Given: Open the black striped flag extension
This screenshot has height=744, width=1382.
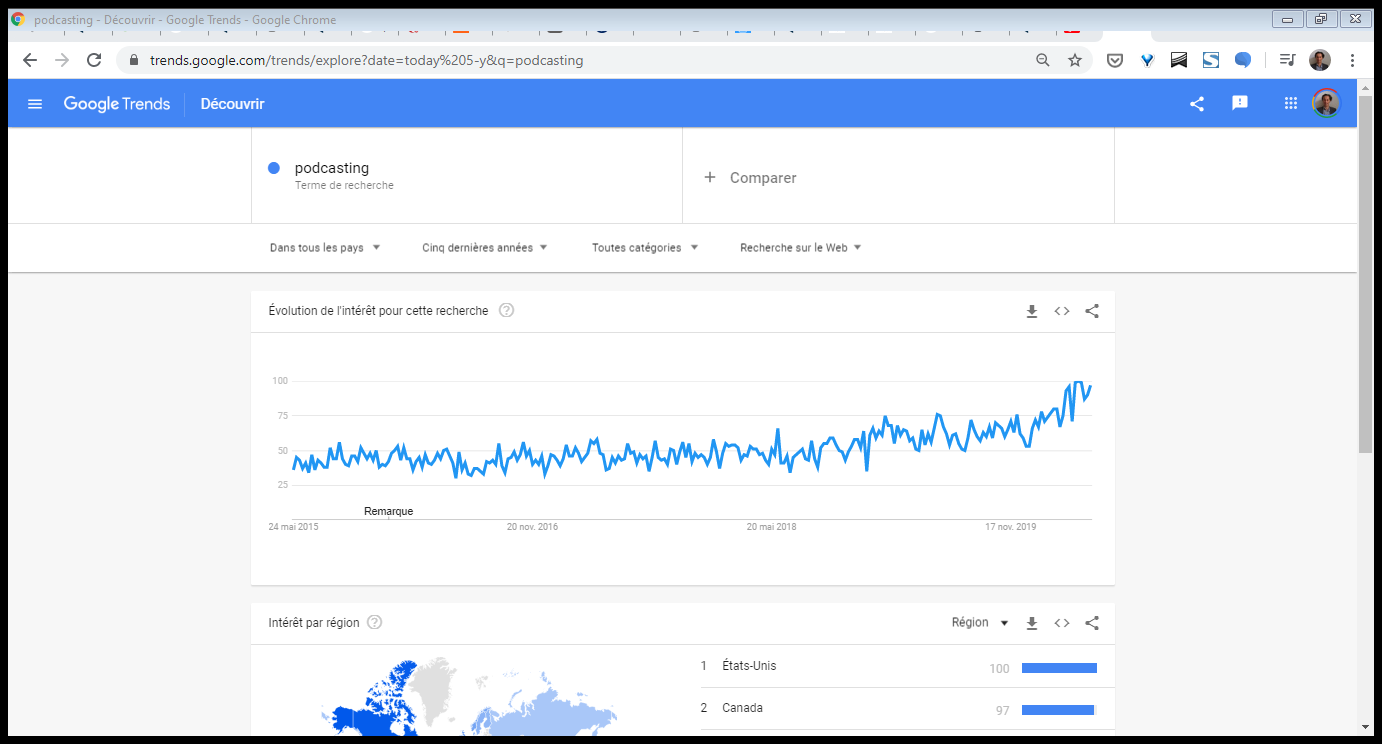Looking at the screenshot, I should 1179,60.
